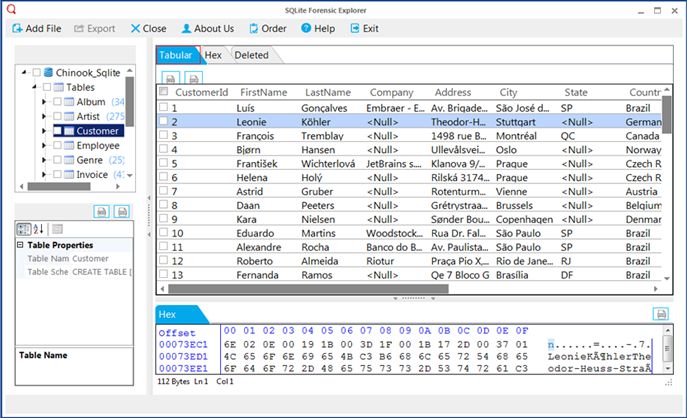Expand the Artist tree node
The image size is (687, 418).
[x=44, y=116]
